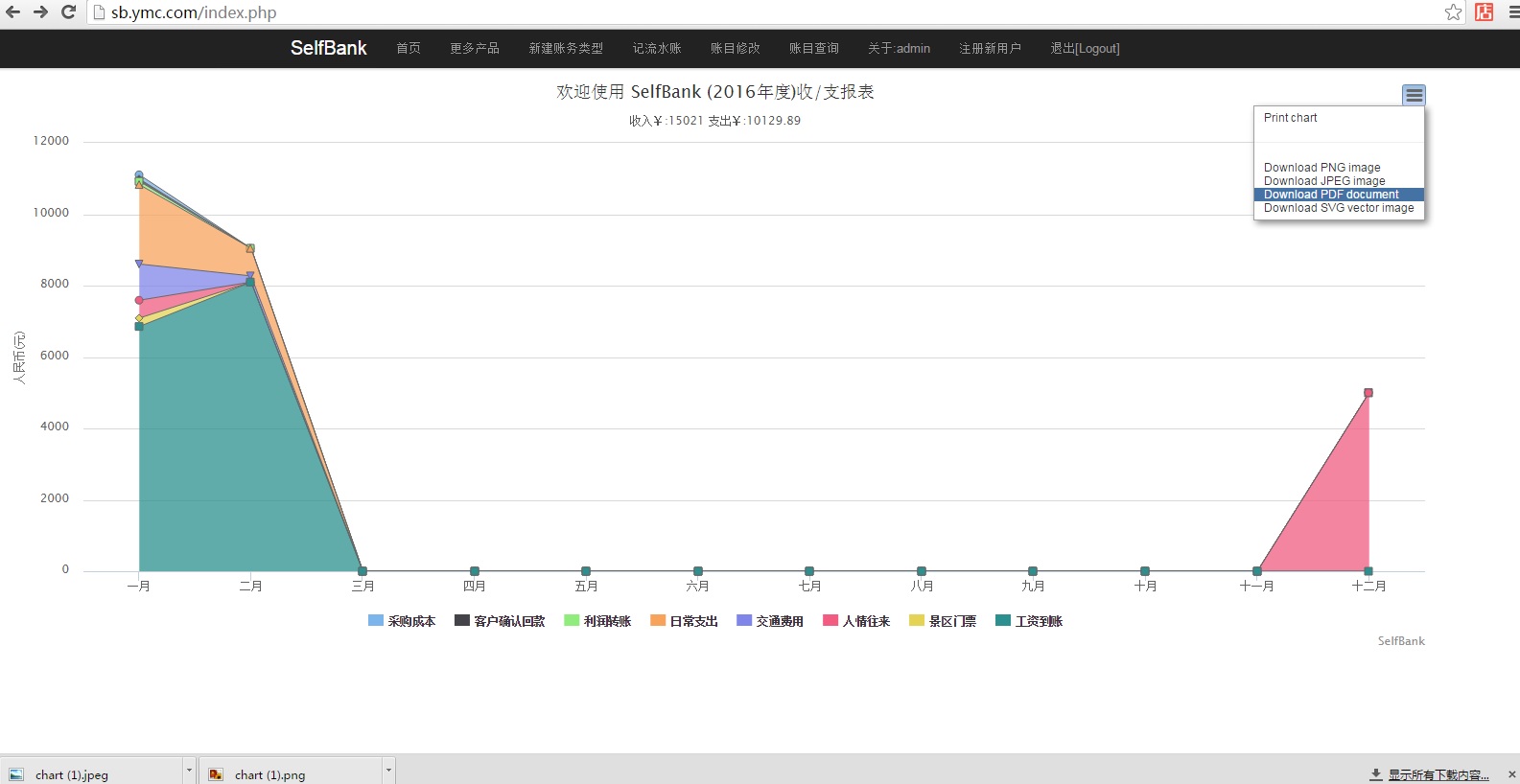Open the chart context menu hamburger button
Viewport: 1520px width, 784px height.
1414,95
